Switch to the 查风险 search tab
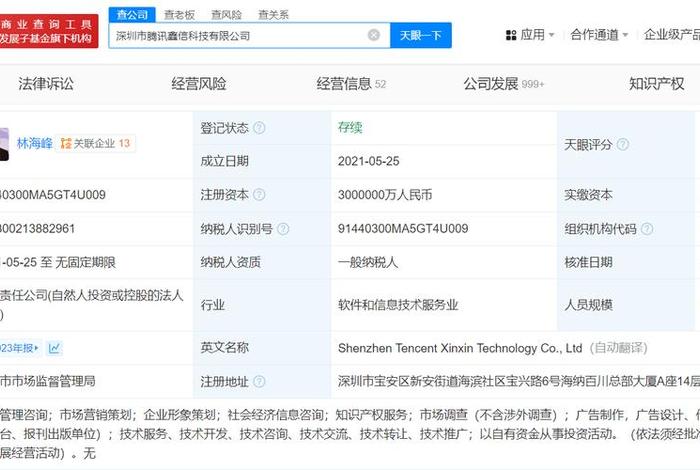Viewport: 700px width, 470px height. coord(226,15)
